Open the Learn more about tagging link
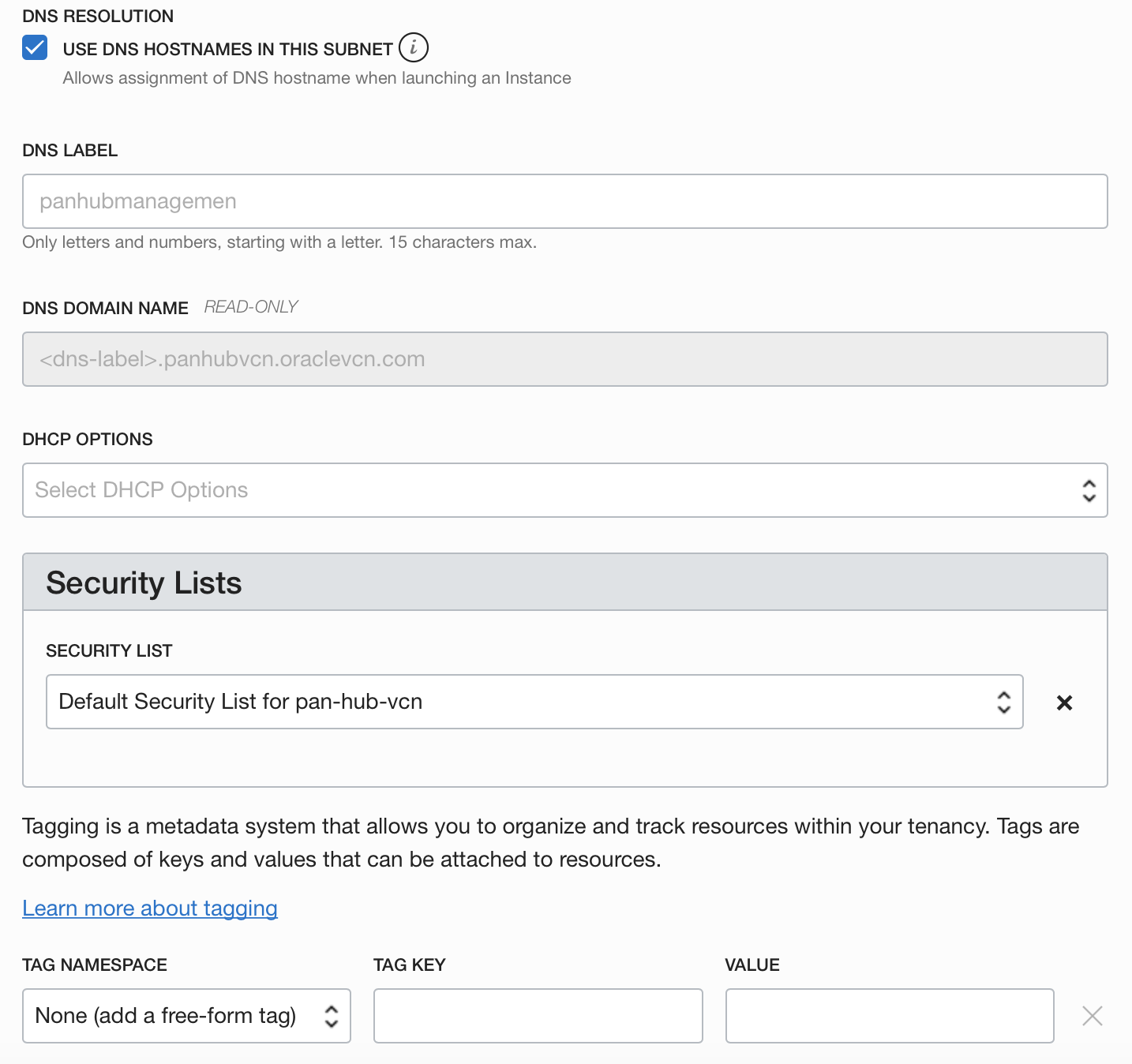Screen dimensions: 1132x1064 pyautogui.click(x=150, y=909)
